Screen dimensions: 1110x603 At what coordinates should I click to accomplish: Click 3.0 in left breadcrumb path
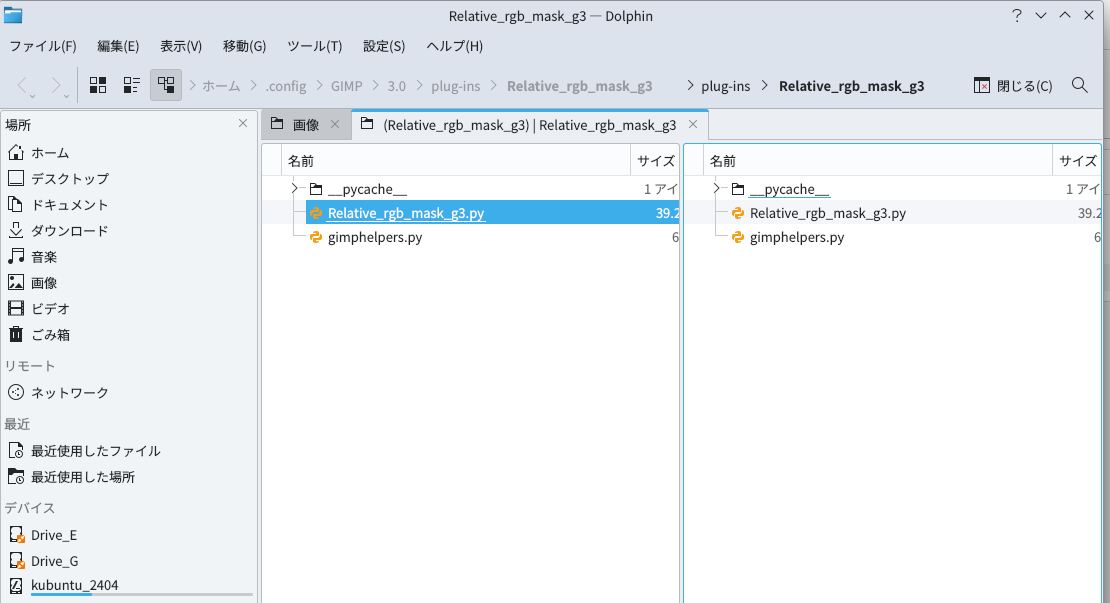click(x=396, y=86)
